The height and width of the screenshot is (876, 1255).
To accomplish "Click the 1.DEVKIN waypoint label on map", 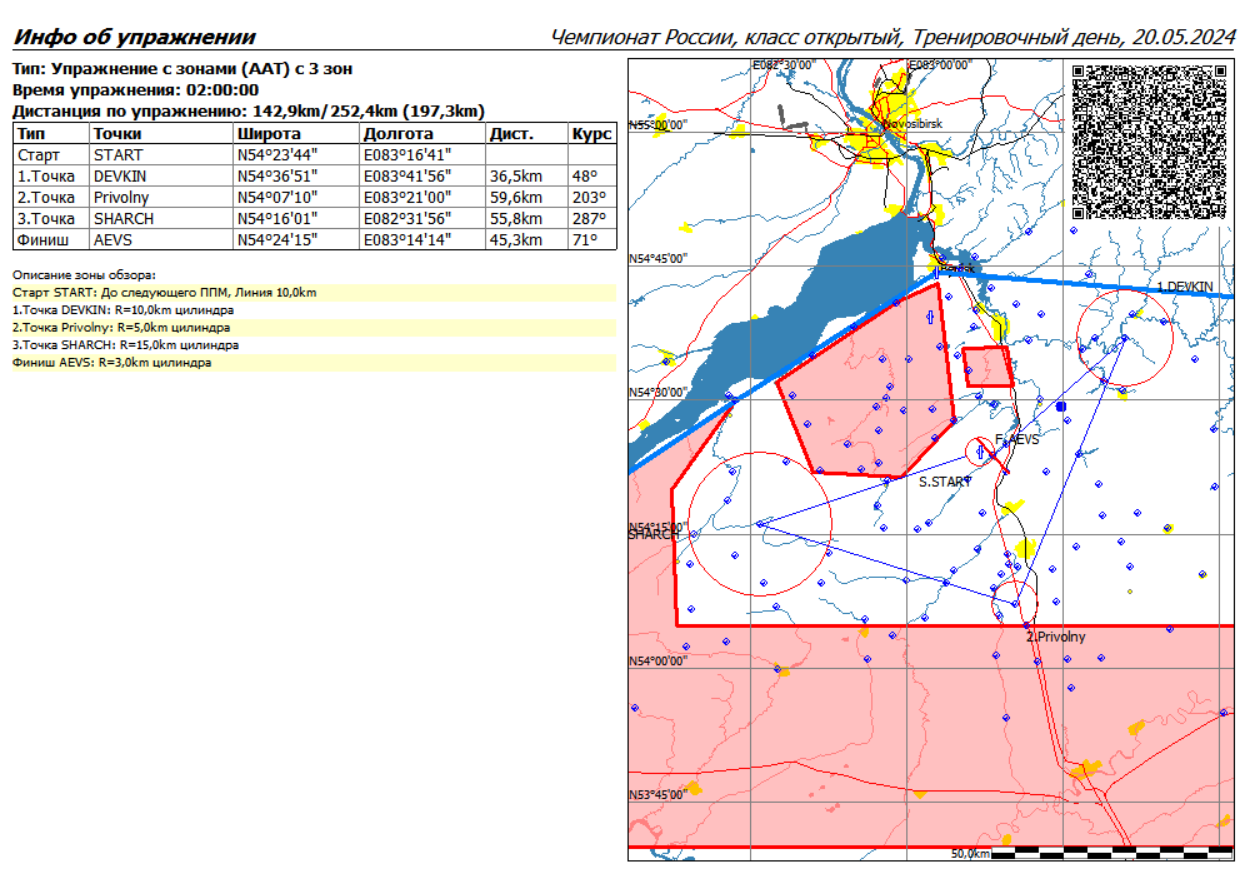I will 1184,287.
